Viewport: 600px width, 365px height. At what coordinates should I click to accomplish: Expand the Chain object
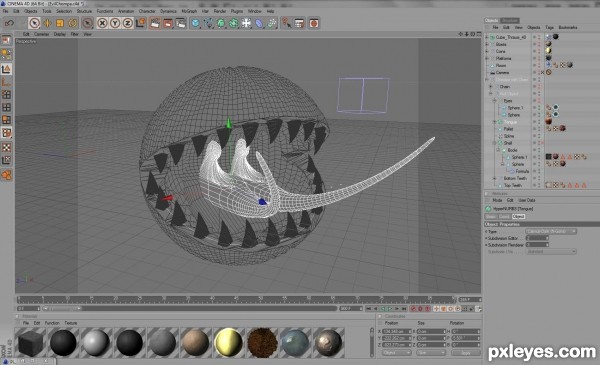(x=491, y=86)
